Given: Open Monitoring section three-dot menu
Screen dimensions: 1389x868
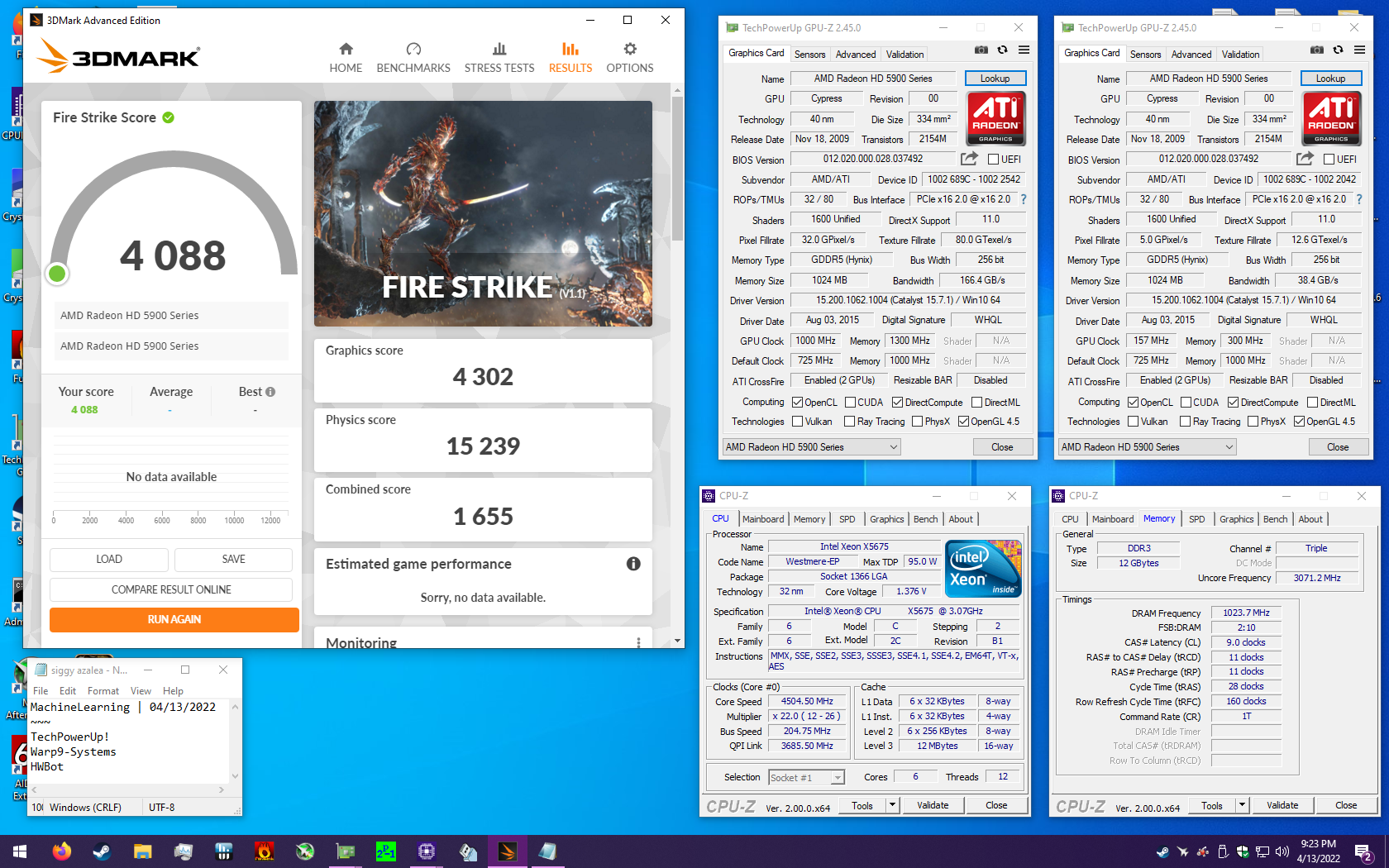Looking at the screenshot, I should coord(638,642).
